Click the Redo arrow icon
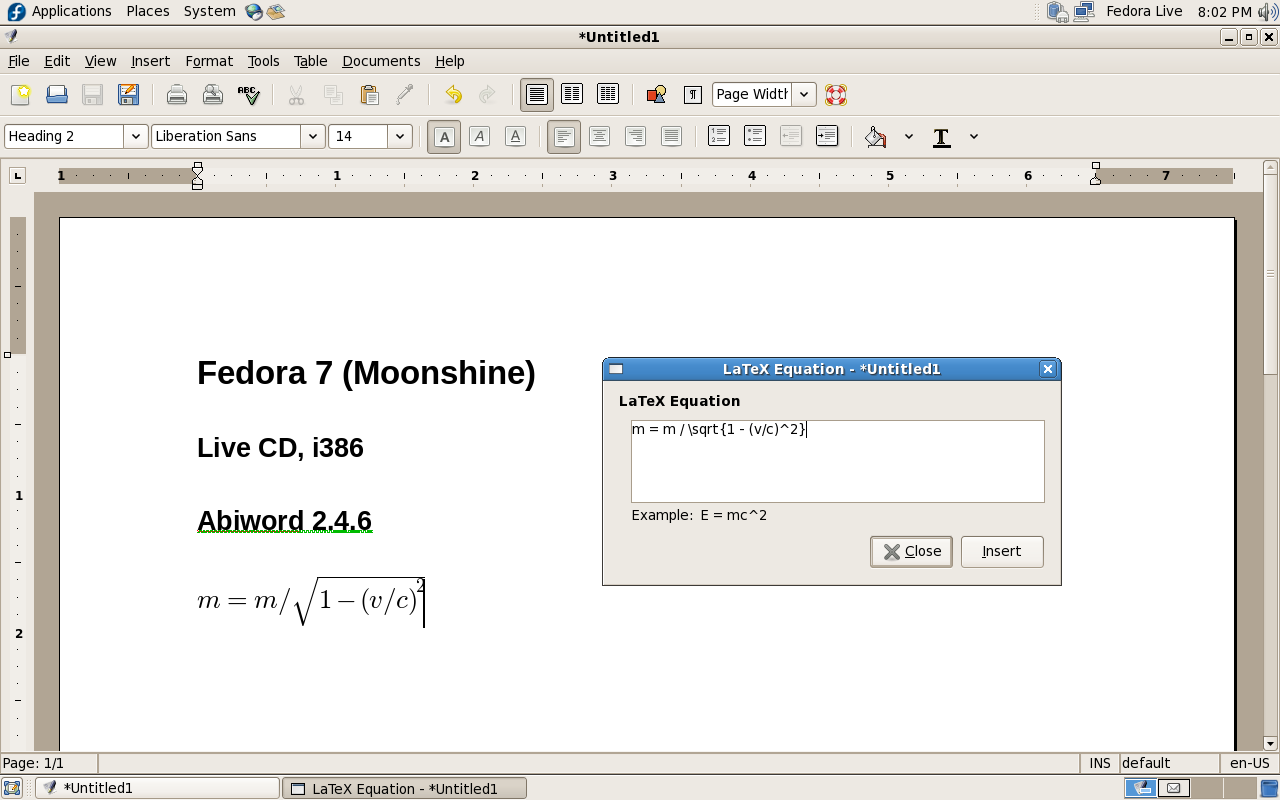1280x800 pixels. pos(487,95)
